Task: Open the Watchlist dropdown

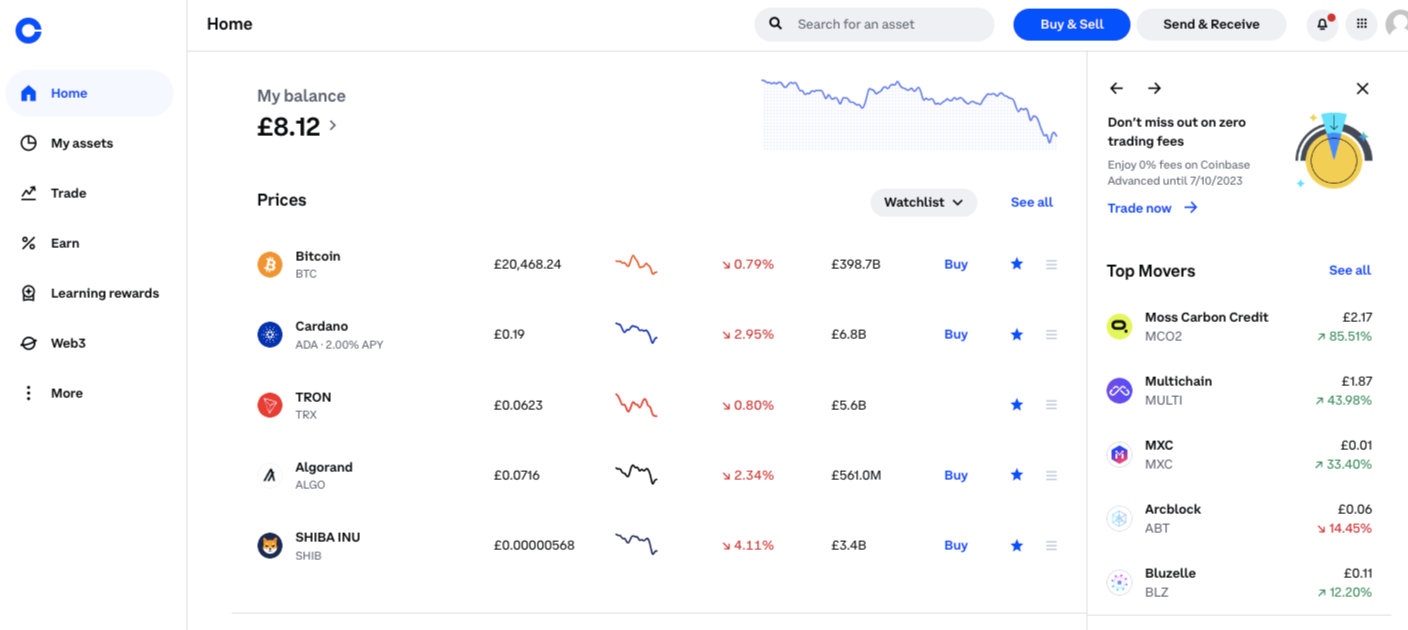Action: point(923,202)
